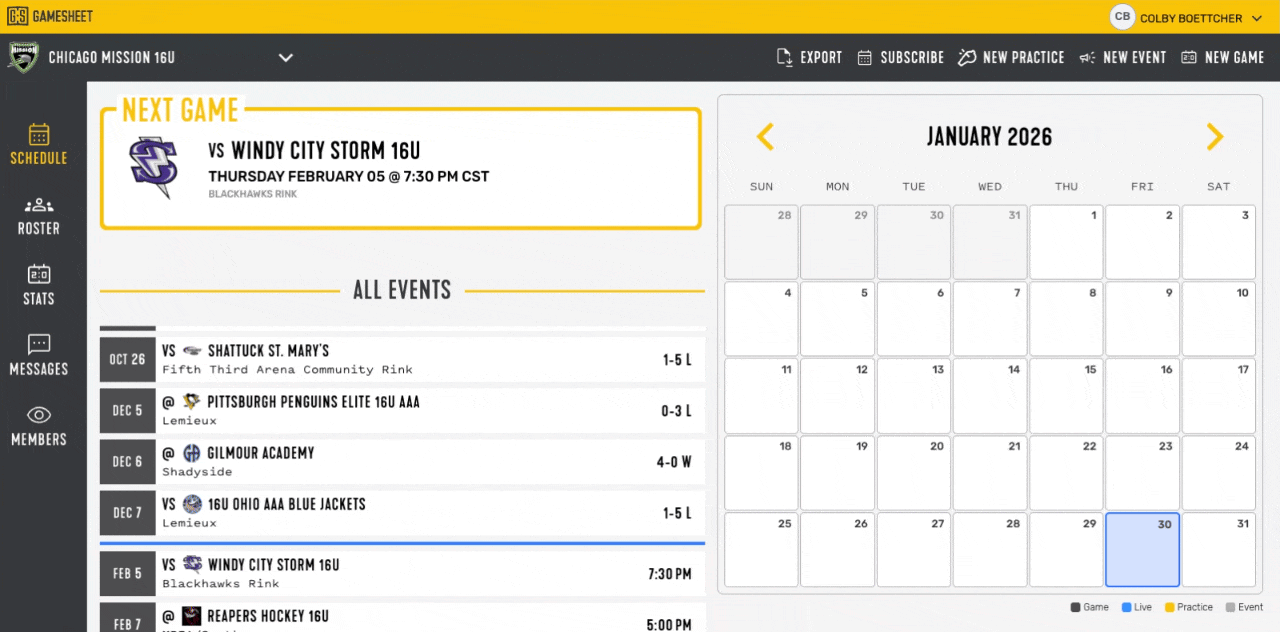Go to next month with right arrow
The width and height of the screenshot is (1280, 632).
(1215, 137)
